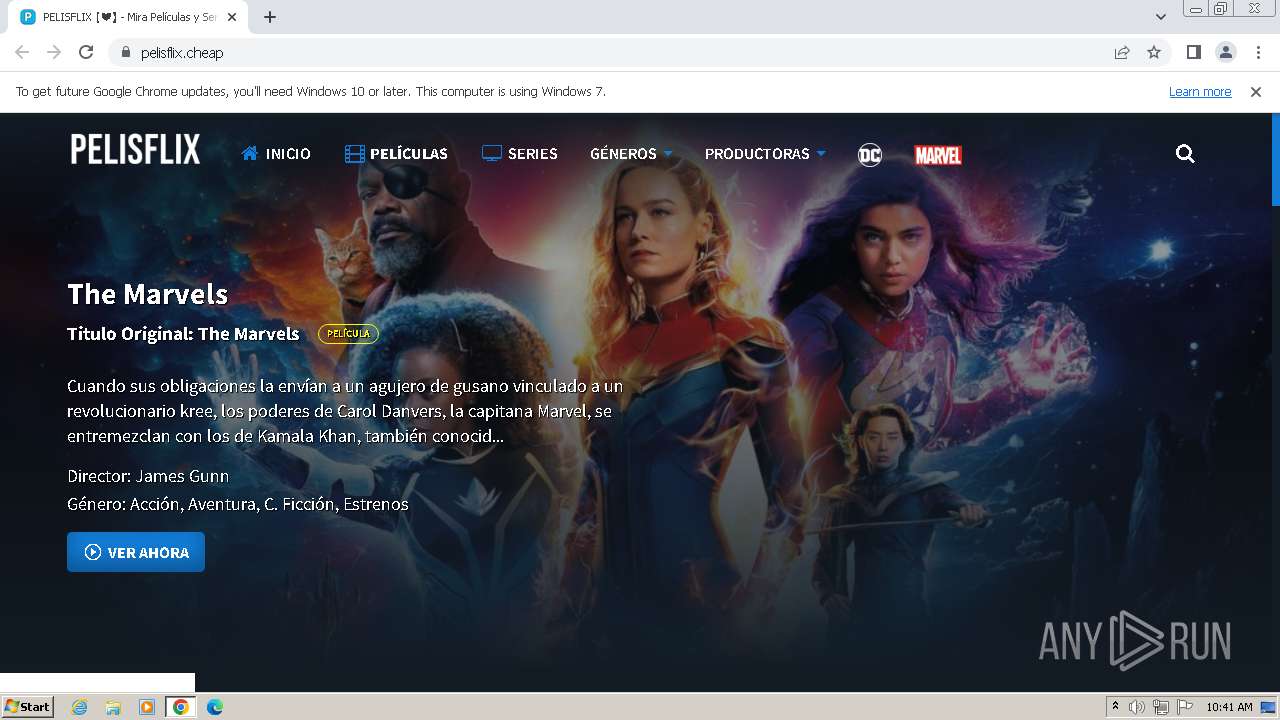Open the Acción genre link
This screenshot has width=1280, height=720.
pos(155,504)
